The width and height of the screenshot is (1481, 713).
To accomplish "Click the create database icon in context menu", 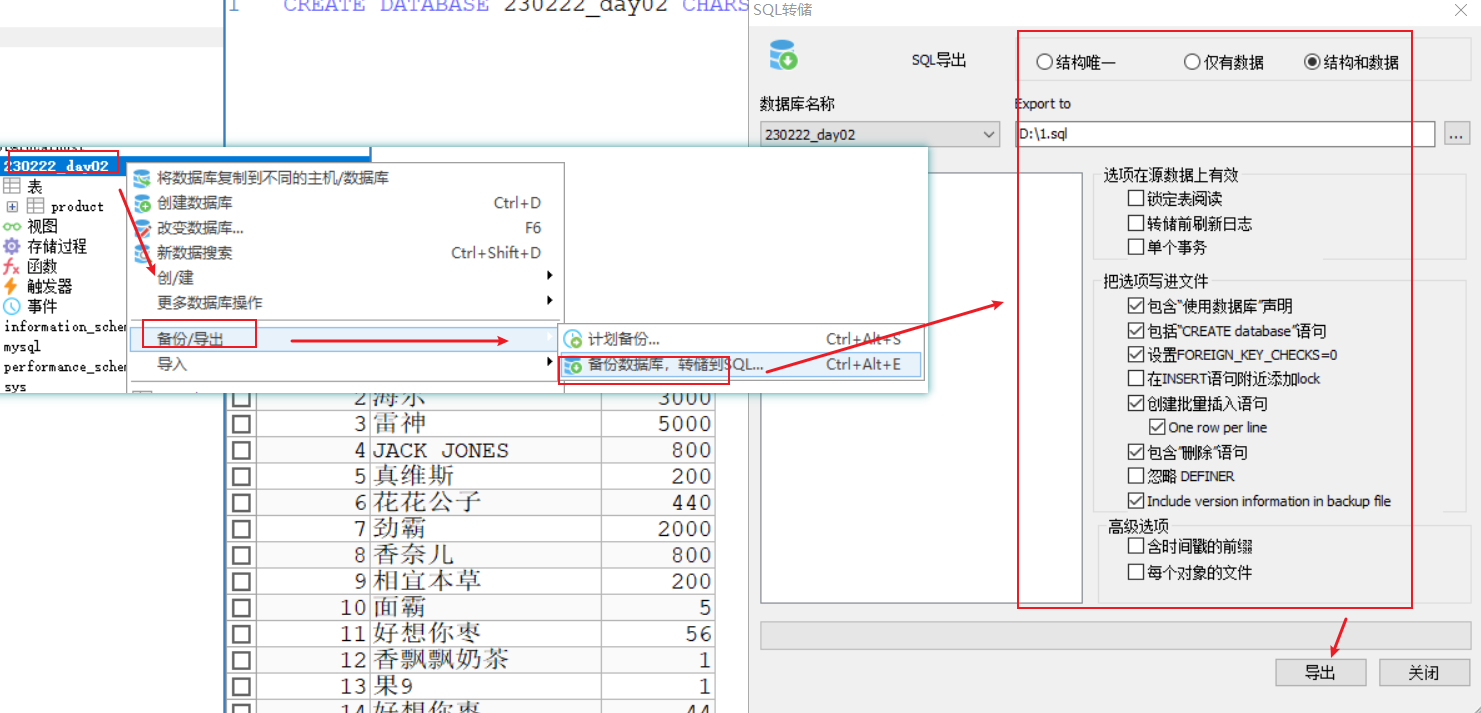I will coord(142,203).
